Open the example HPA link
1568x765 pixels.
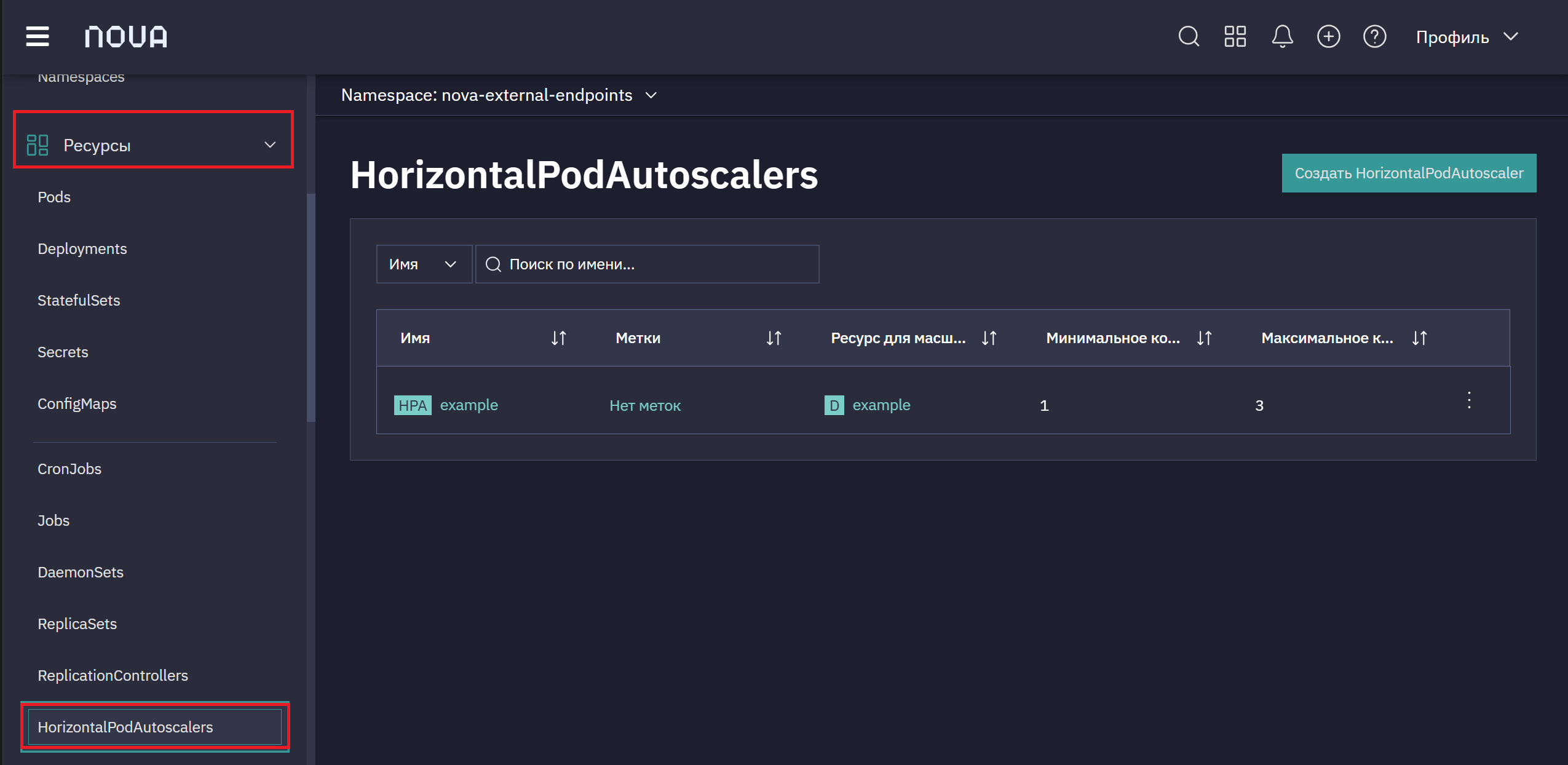click(x=469, y=405)
